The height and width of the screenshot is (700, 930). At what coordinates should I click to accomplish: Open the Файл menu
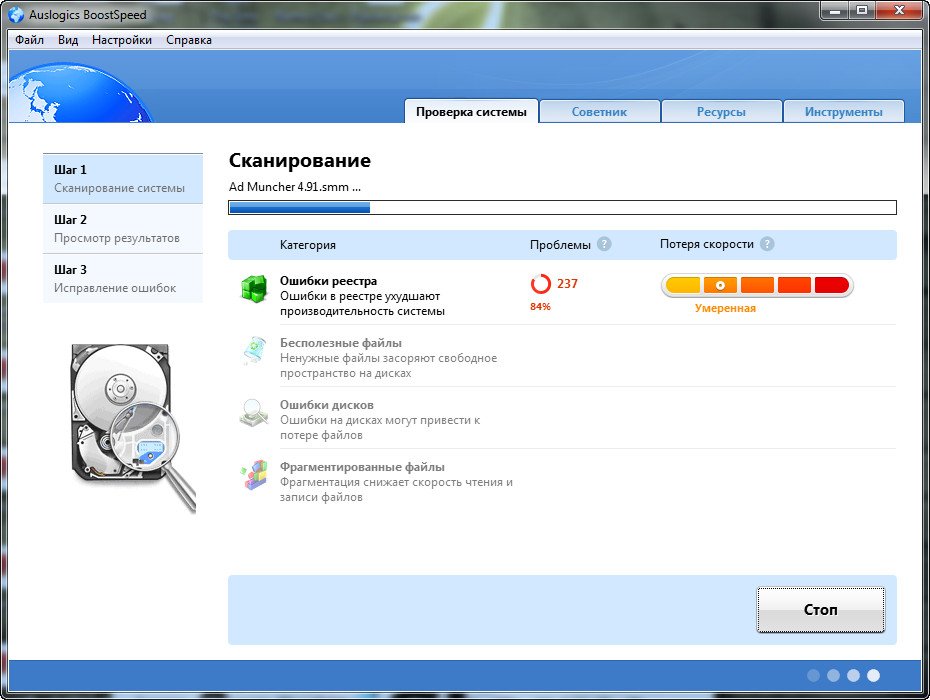click(29, 40)
